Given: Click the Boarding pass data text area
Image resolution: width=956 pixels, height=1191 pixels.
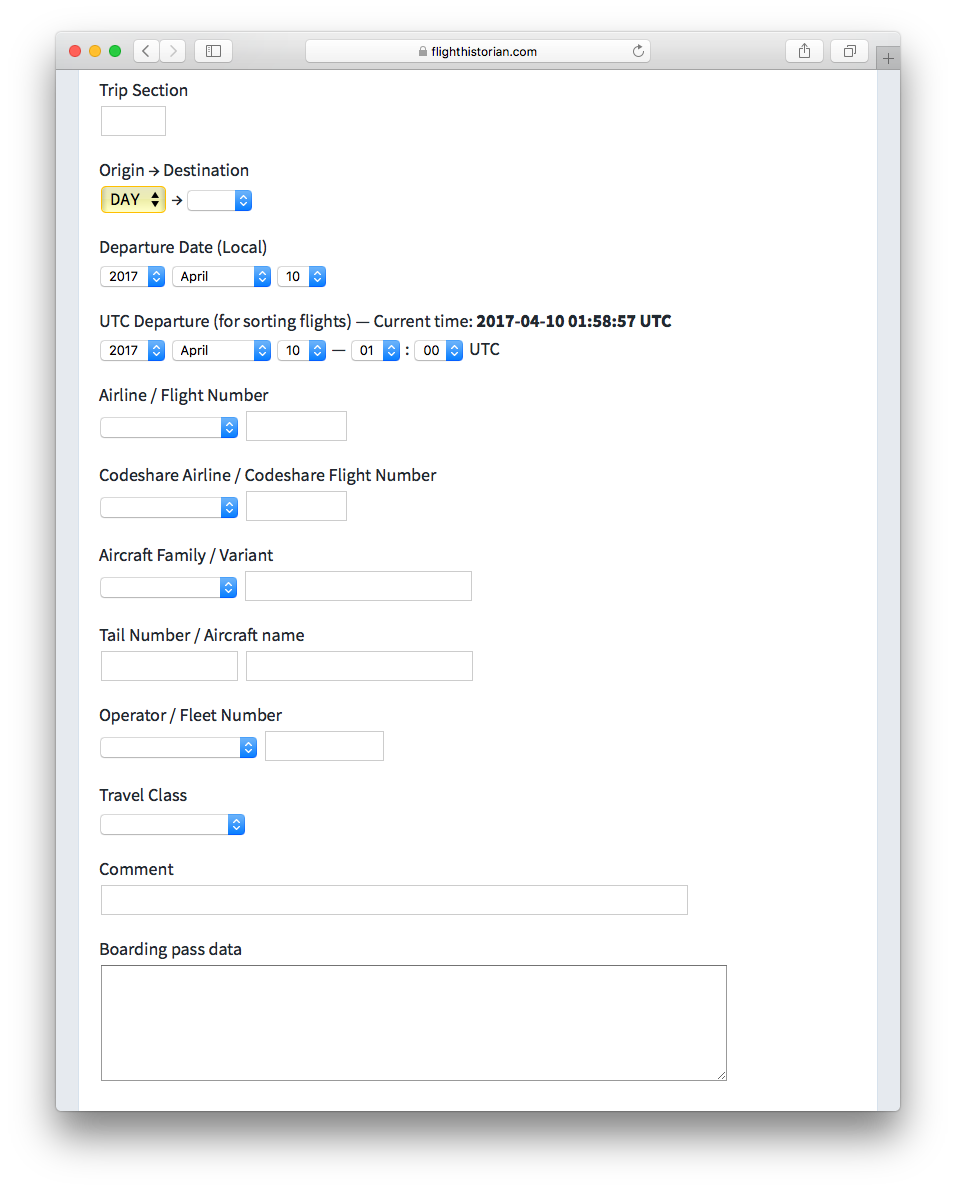Looking at the screenshot, I should (x=413, y=1022).
